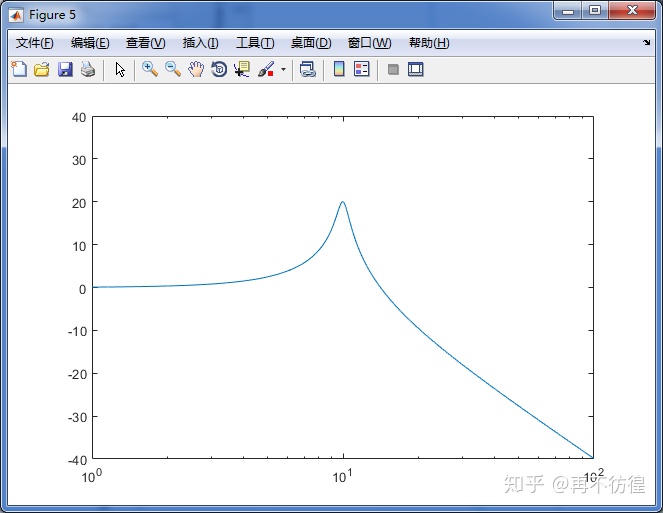The height and width of the screenshot is (513, 663).
Task: Click the y-axis label 20
Action: coord(79,203)
